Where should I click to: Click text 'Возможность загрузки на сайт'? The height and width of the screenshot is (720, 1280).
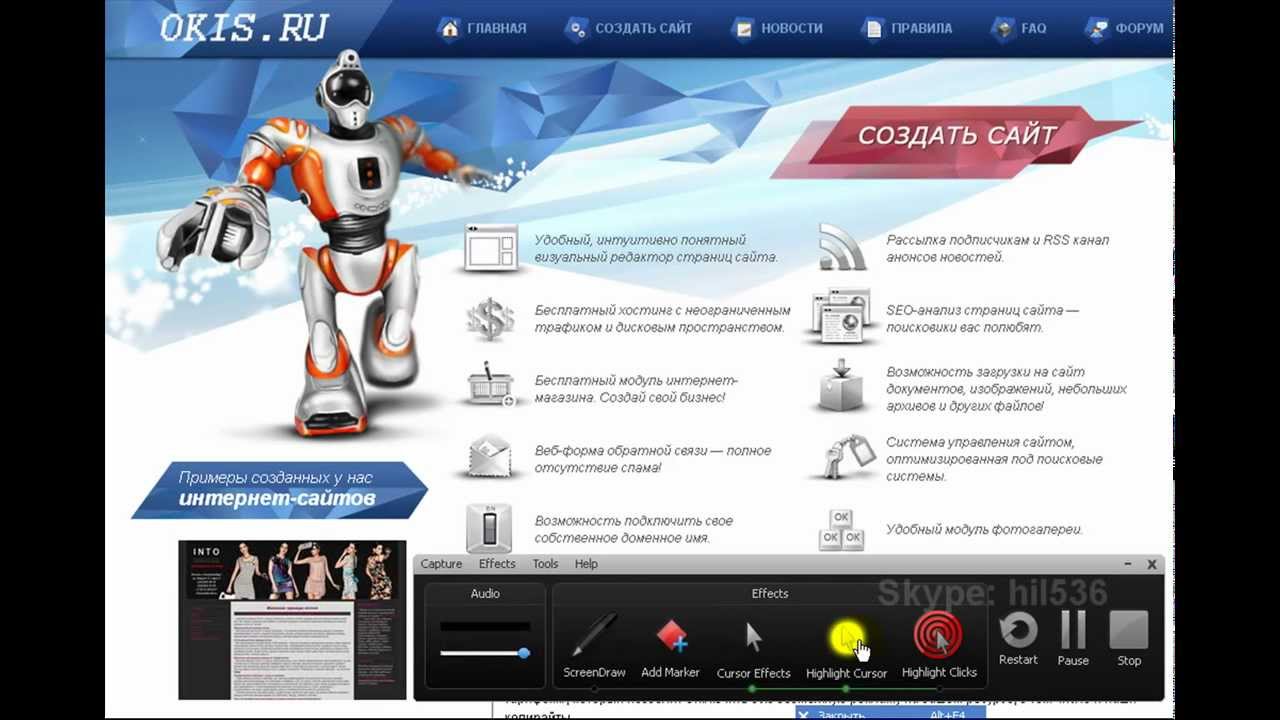(985, 372)
